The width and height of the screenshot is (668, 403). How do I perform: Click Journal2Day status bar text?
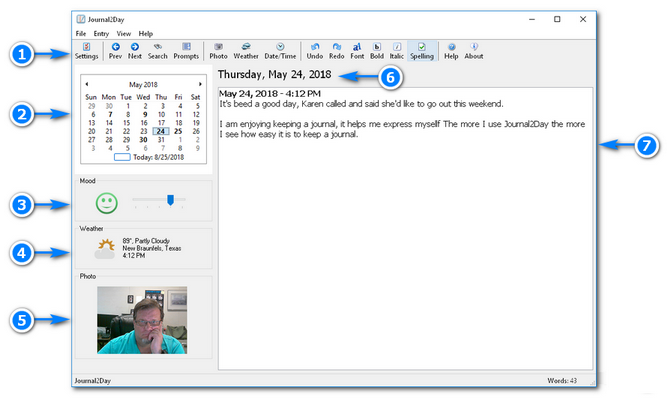[92, 380]
